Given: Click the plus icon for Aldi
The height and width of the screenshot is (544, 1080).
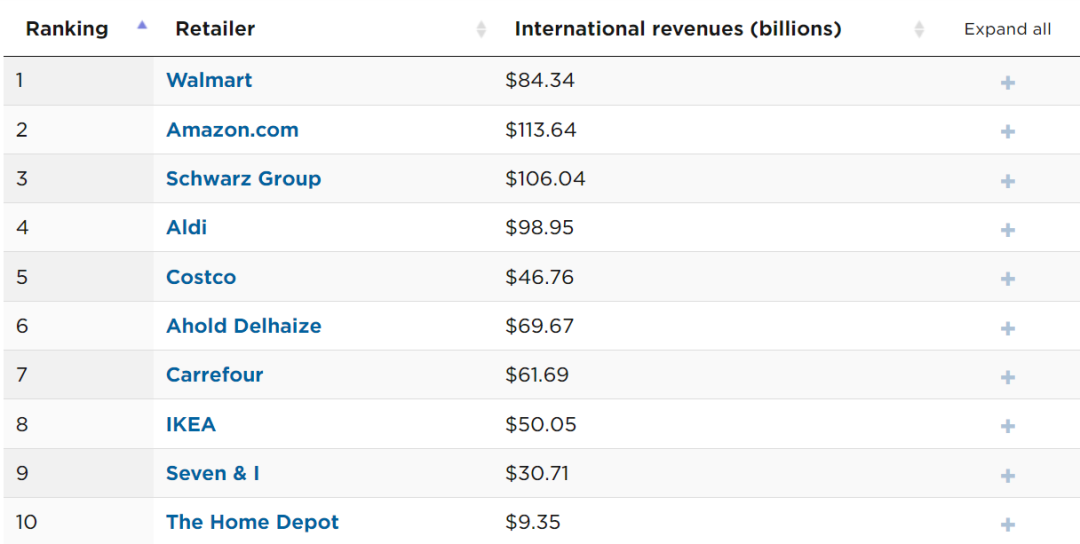Looking at the screenshot, I should (1007, 229).
